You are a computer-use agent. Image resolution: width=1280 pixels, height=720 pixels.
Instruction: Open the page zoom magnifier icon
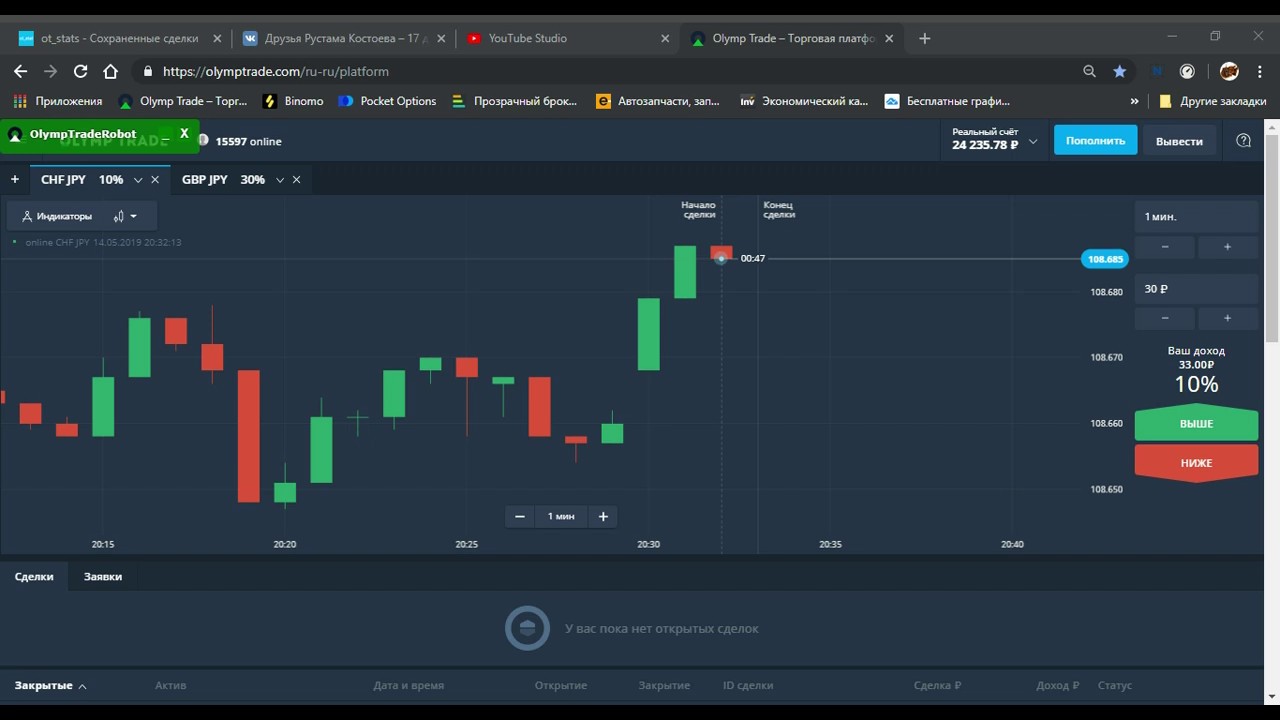coord(1090,71)
